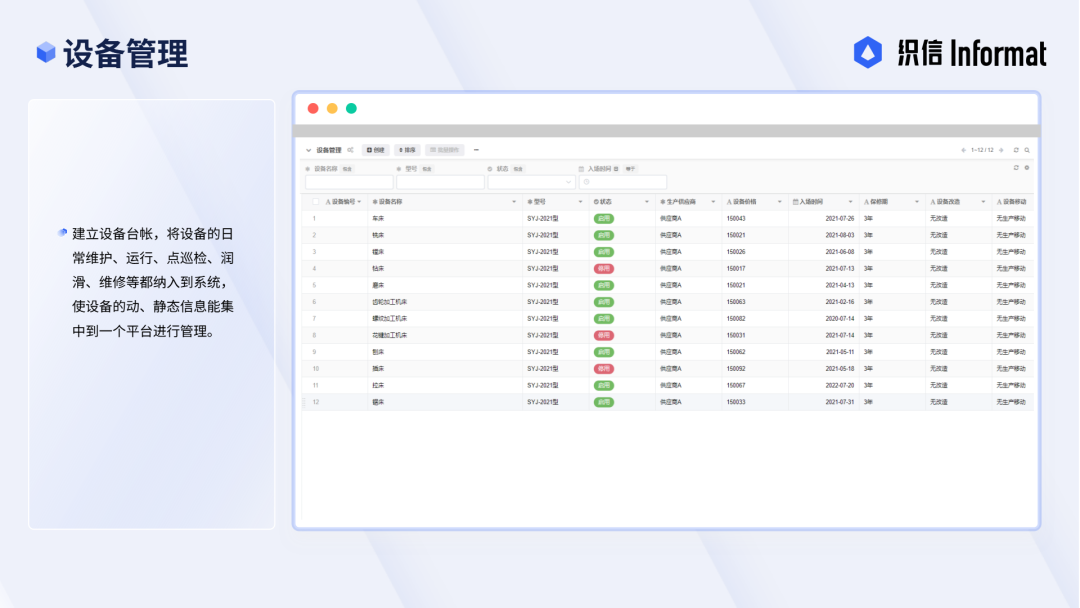The height and width of the screenshot is (608, 1080).
Task: Click the share icon beside 设备管理 title
Action: coord(351,150)
